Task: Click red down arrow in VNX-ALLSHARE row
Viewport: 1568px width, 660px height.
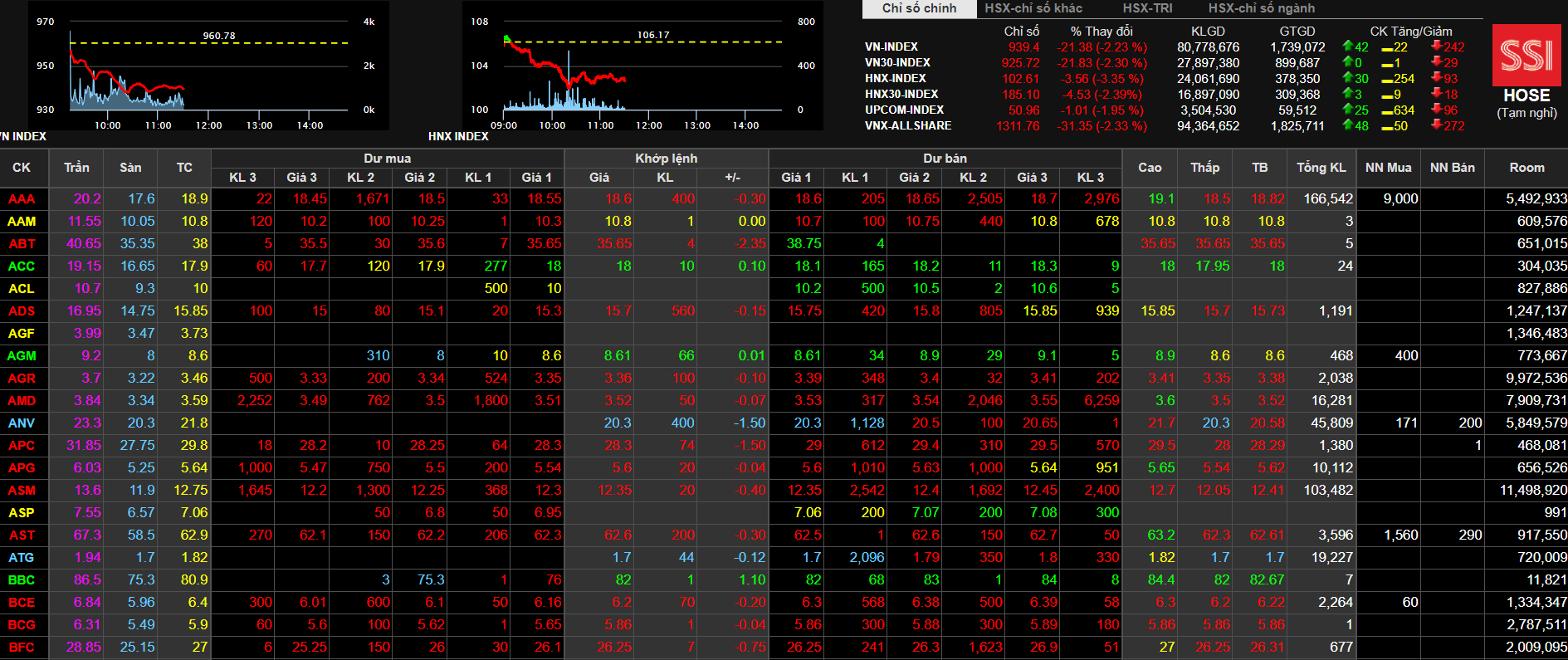Action: tap(1436, 125)
